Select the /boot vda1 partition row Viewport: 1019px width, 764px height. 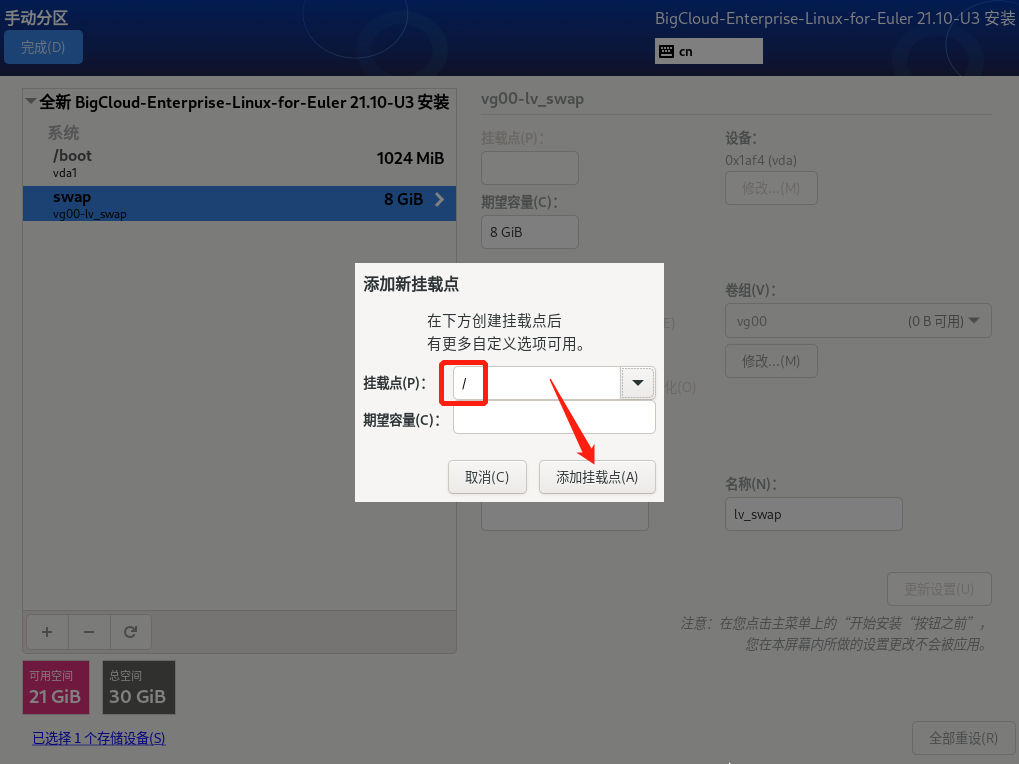239,163
